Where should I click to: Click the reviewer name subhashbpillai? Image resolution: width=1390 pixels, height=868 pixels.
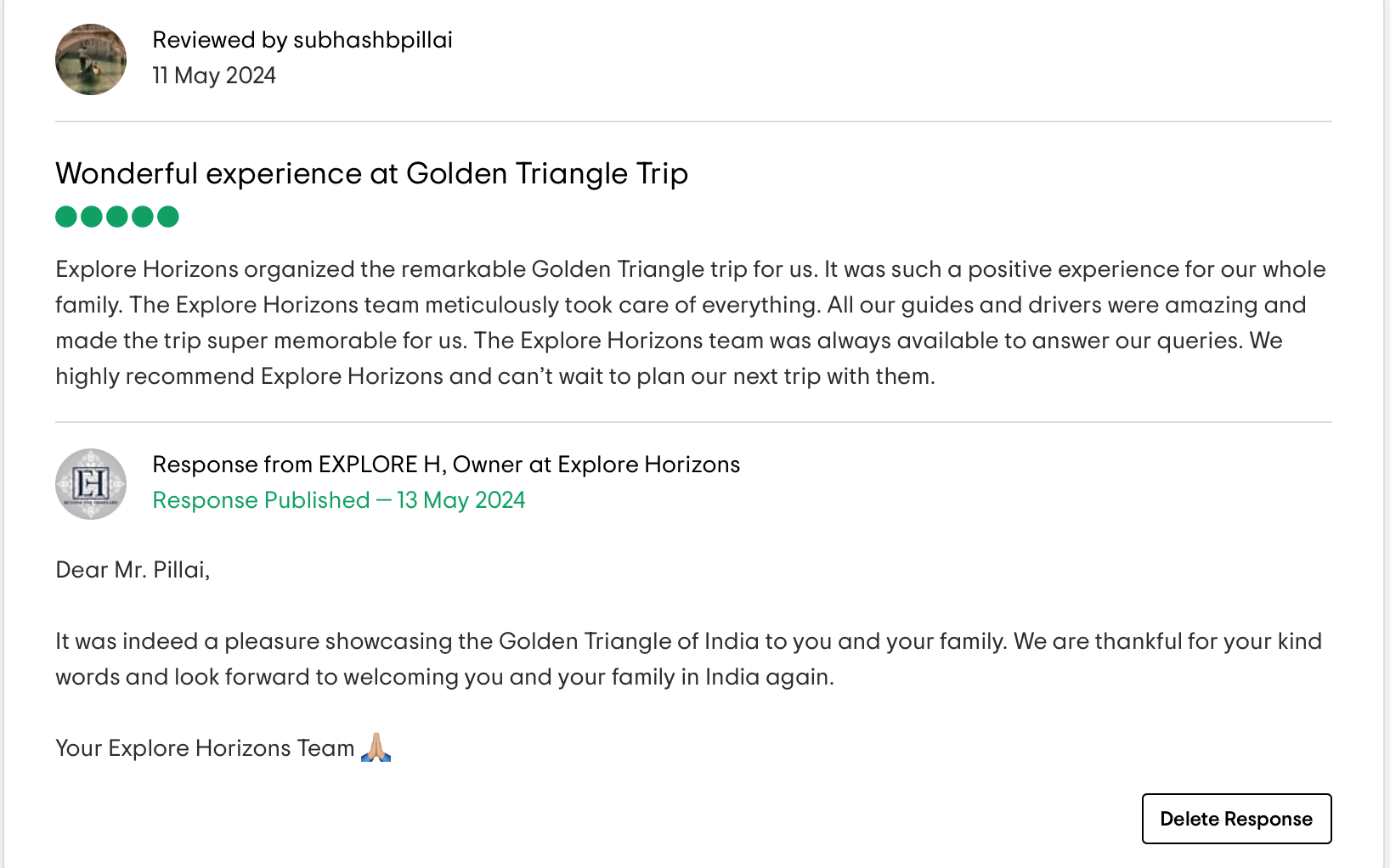tap(373, 40)
